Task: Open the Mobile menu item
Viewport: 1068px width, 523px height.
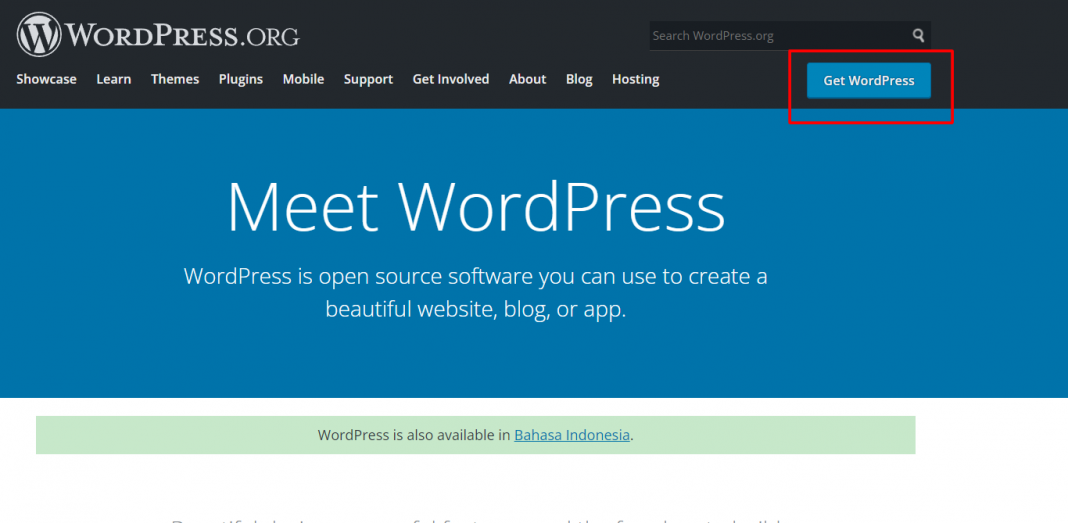Action: (303, 79)
